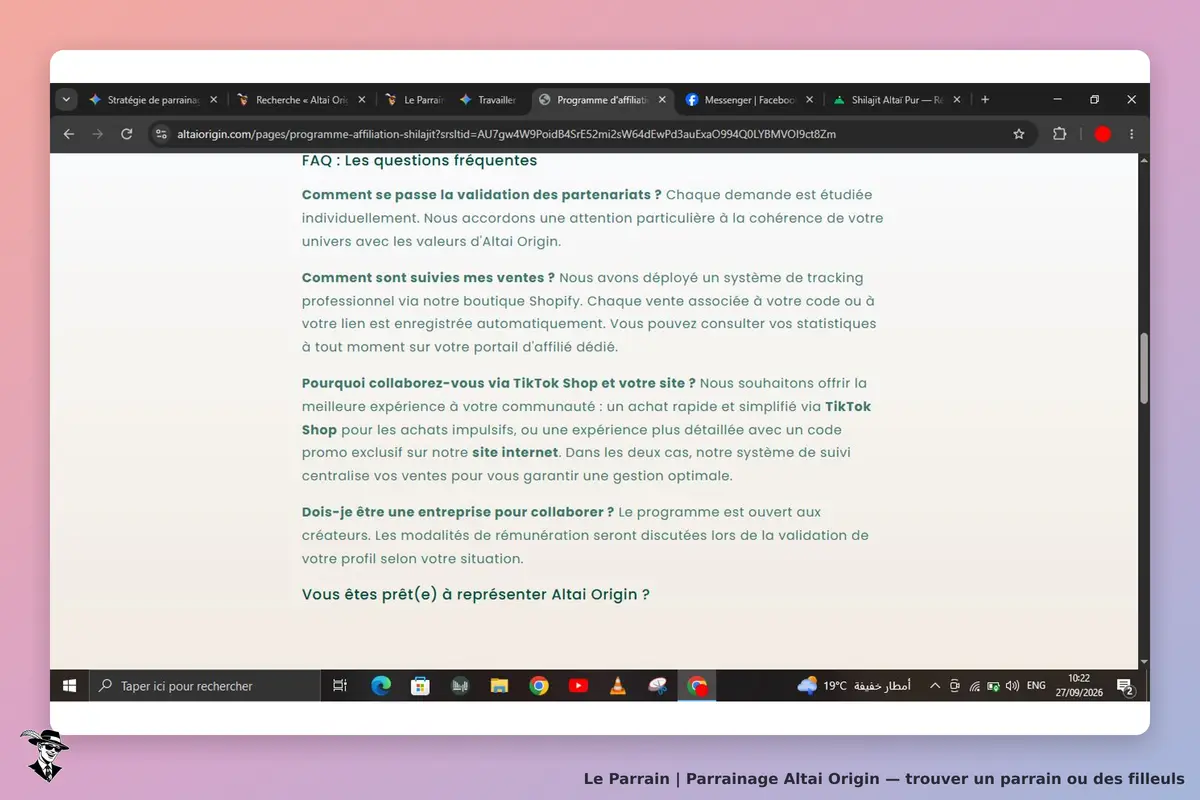Click the scrollbar up arrow
The width and height of the screenshot is (1200, 800).
click(x=1144, y=160)
